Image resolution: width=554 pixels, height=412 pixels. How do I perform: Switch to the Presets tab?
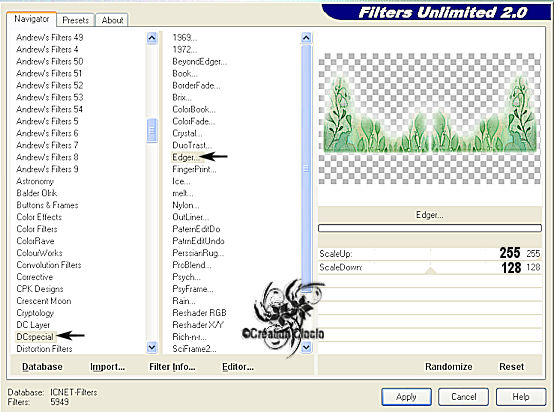75,20
